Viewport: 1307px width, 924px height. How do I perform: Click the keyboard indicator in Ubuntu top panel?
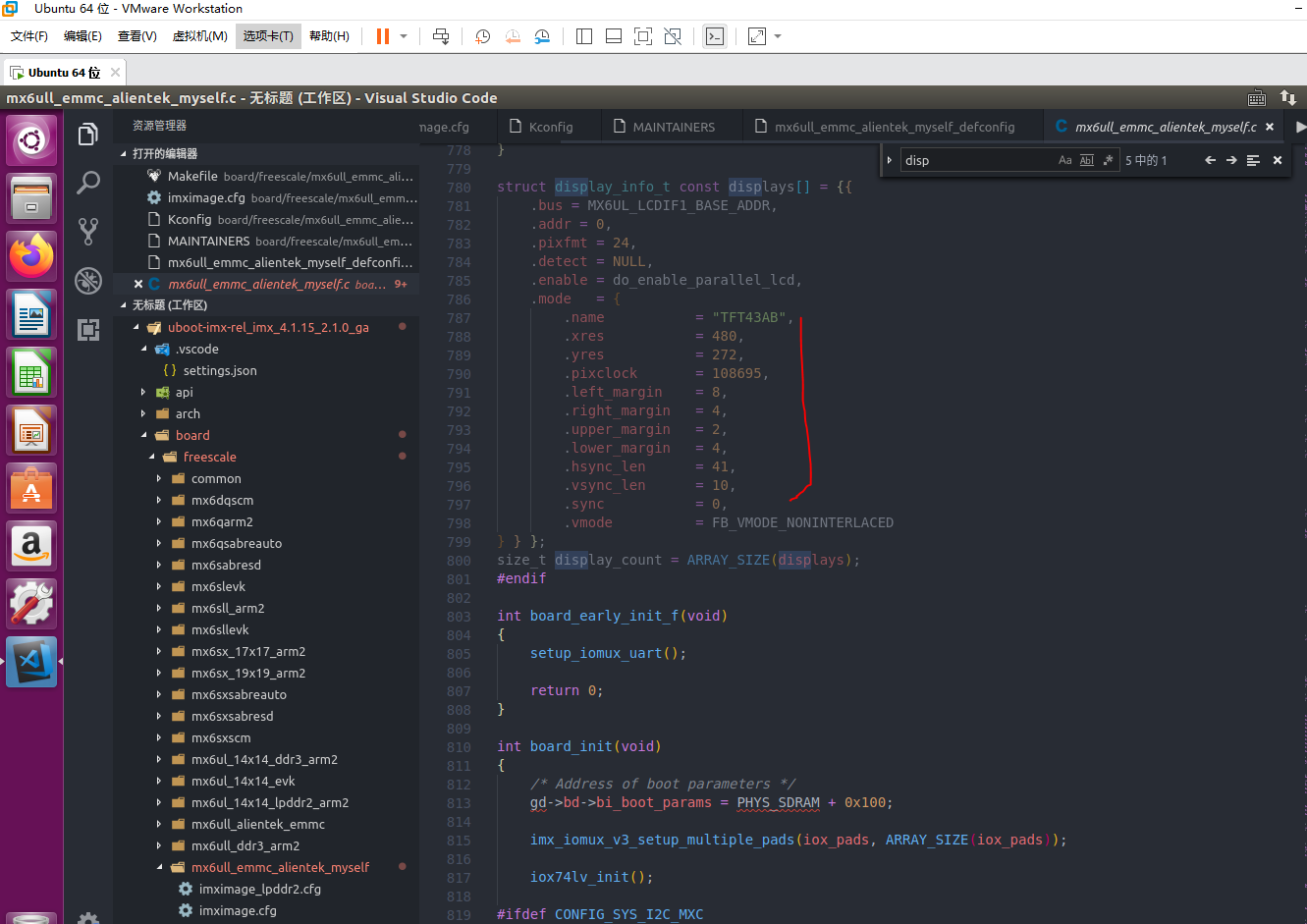click(1257, 98)
